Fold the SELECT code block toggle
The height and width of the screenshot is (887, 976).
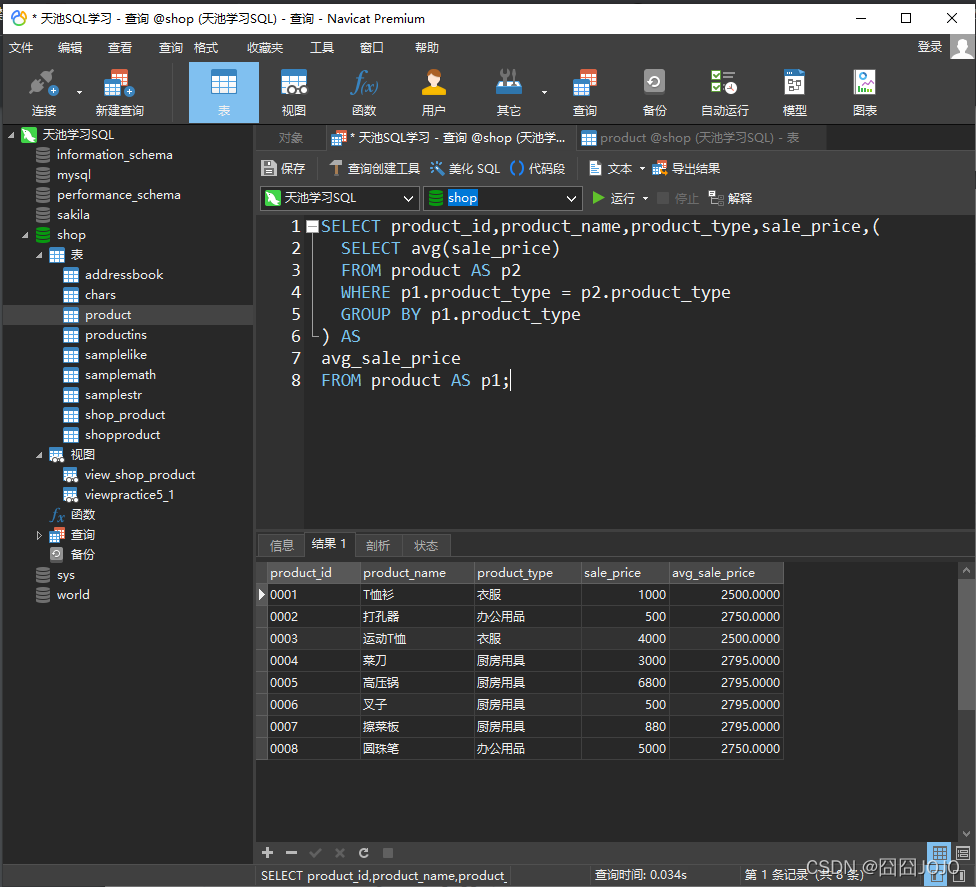[312, 227]
